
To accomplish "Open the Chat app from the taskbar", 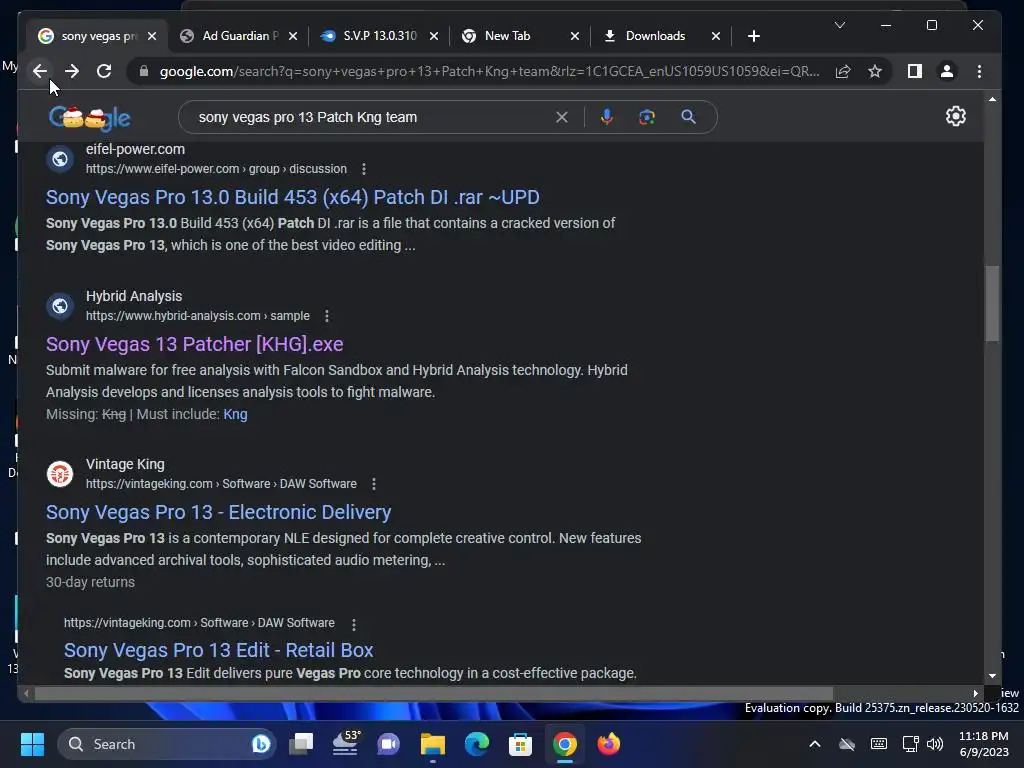I will pos(389,744).
